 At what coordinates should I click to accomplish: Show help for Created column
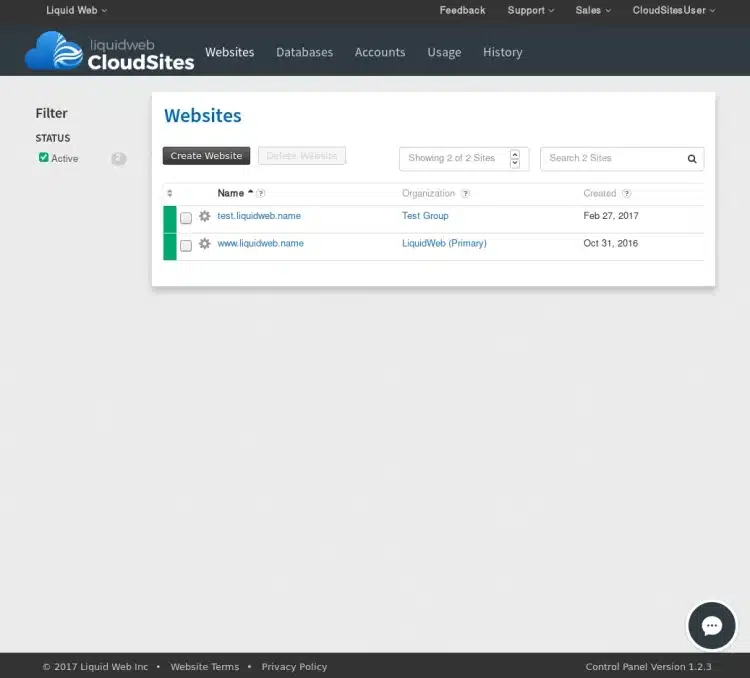point(627,193)
